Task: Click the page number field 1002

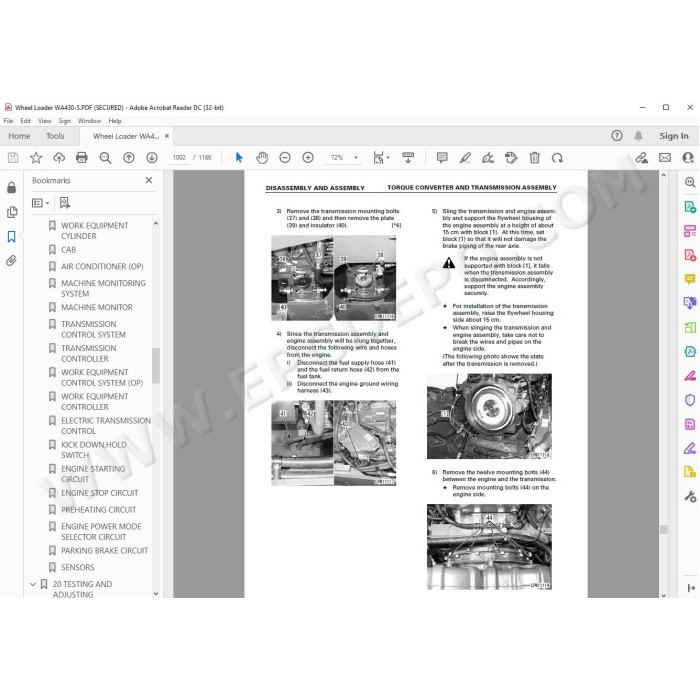Action: tap(179, 158)
